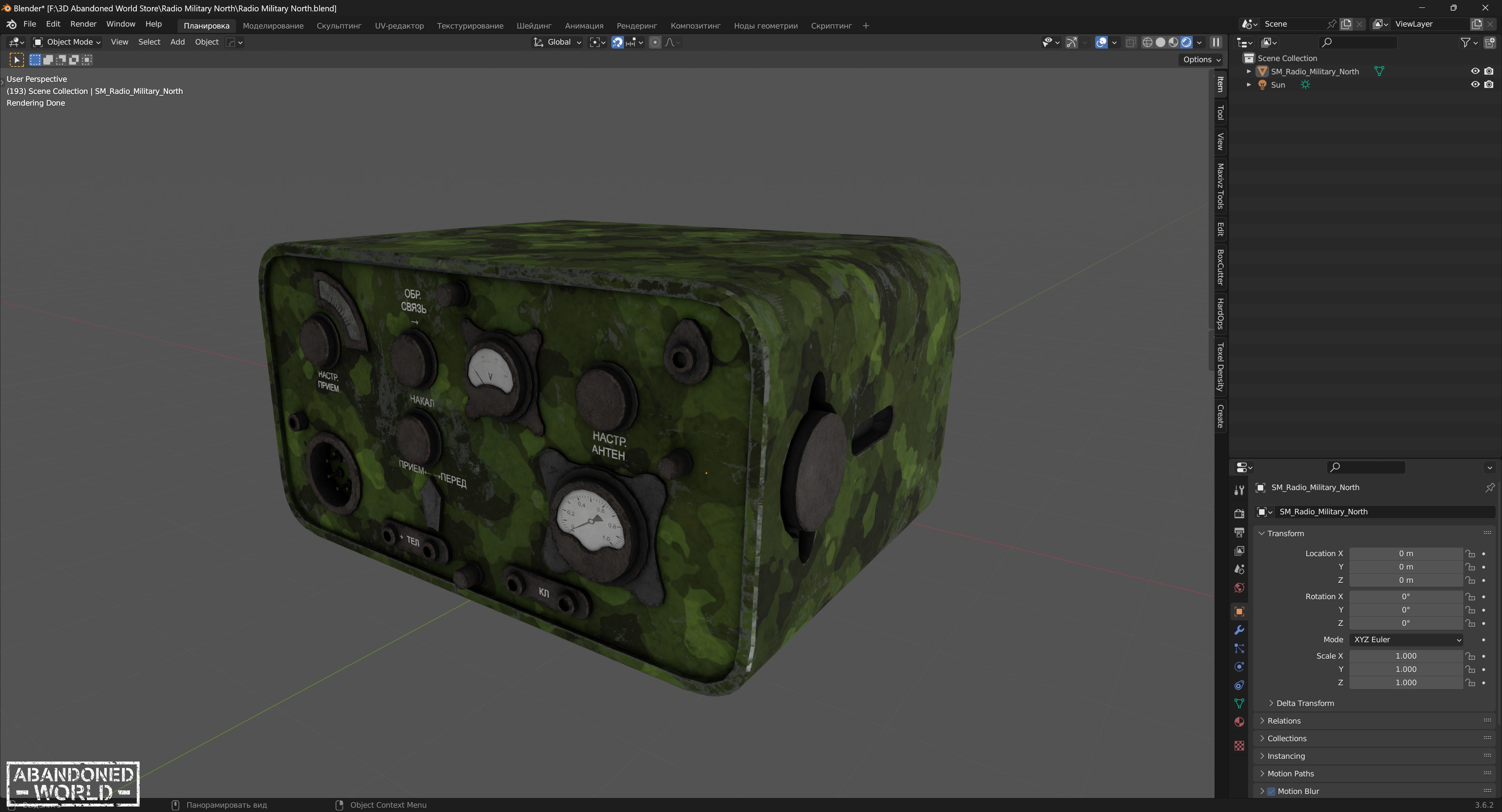Pin the properties editor context
The height and width of the screenshot is (812, 1502).
click(1490, 487)
